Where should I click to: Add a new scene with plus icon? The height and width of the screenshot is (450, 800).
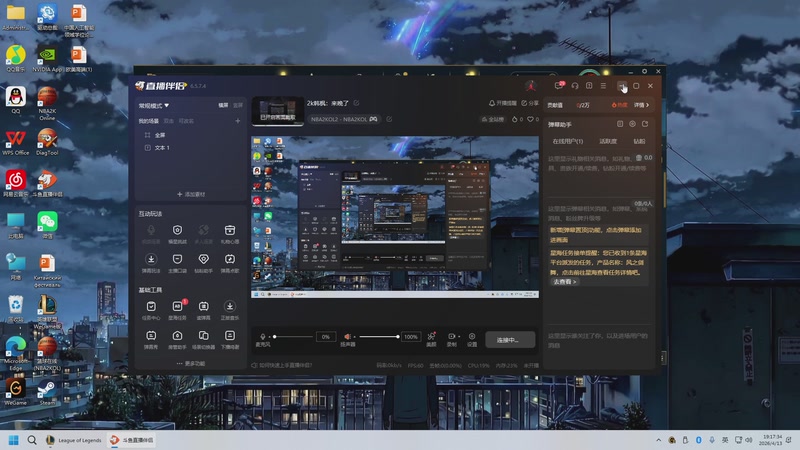click(x=238, y=121)
